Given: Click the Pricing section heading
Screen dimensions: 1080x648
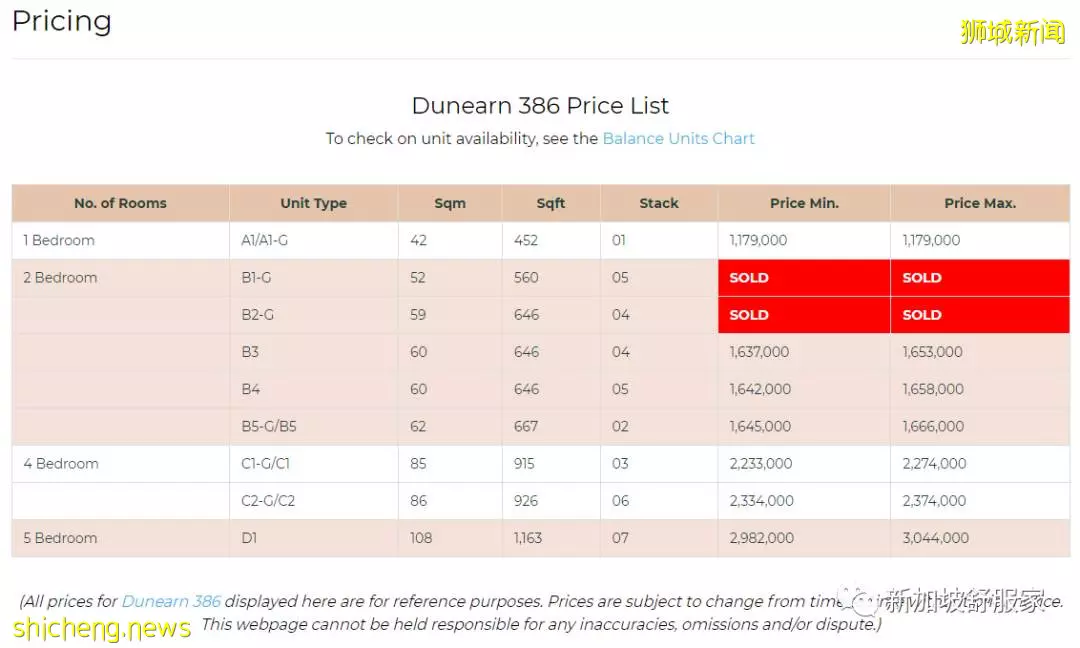Looking at the screenshot, I should (x=61, y=21).
